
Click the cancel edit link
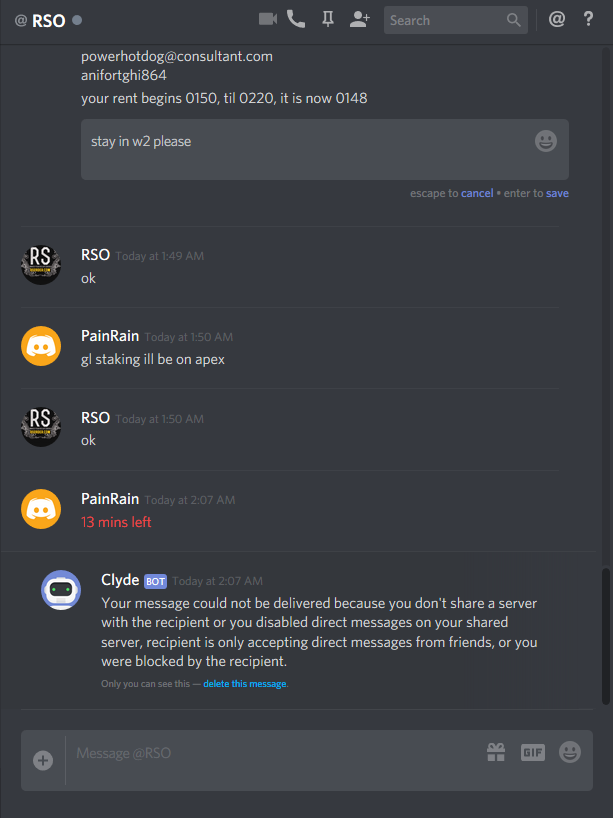[477, 193]
